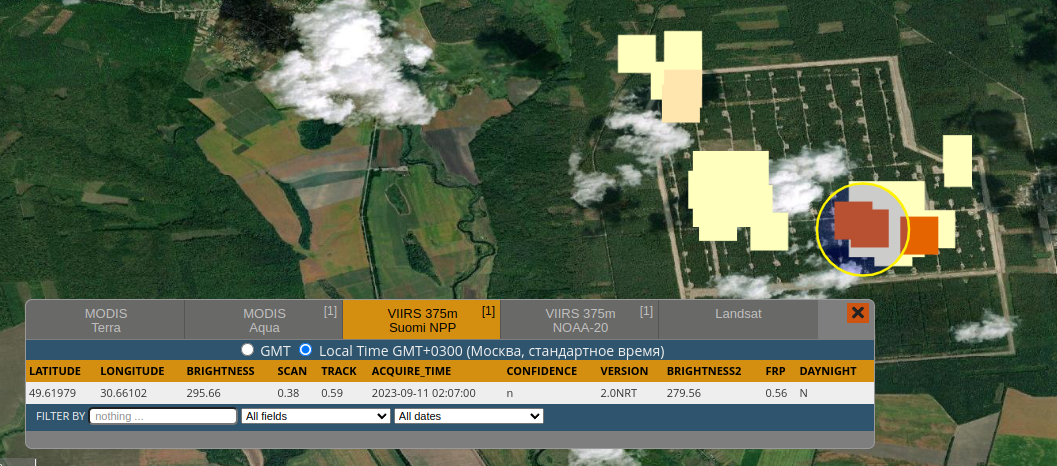Sort by the LATITUDE column header

[55, 371]
